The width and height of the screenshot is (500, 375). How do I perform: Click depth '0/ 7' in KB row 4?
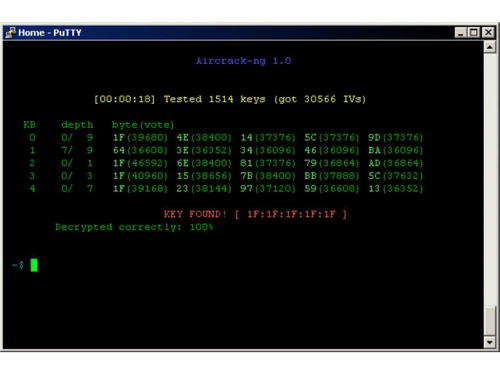point(77,189)
